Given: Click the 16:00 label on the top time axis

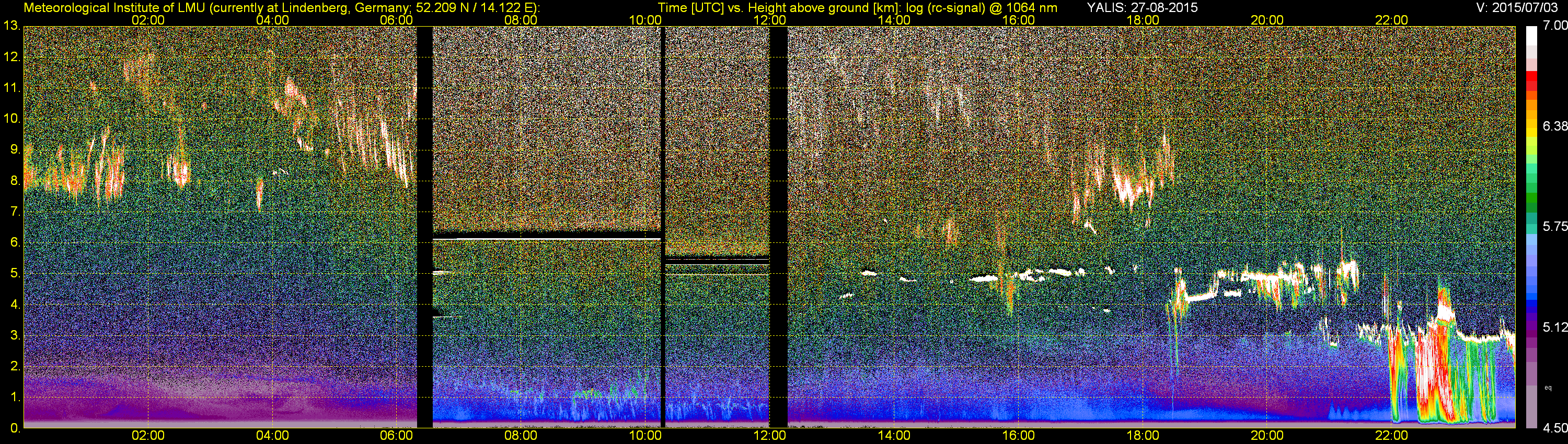Looking at the screenshot, I should tap(1018, 20).
